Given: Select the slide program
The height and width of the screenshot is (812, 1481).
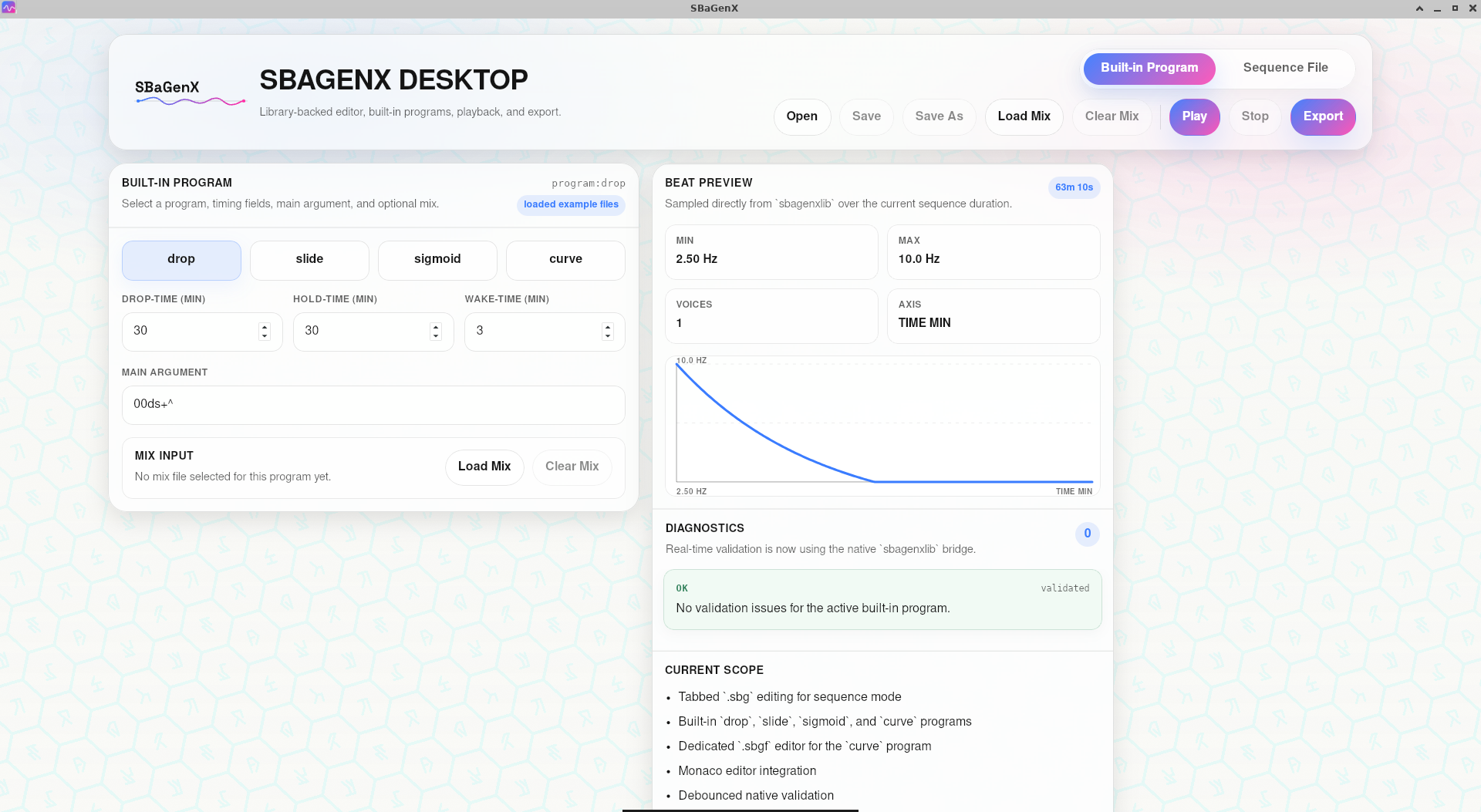Looking at the screenshot, I should pos(309,259).
